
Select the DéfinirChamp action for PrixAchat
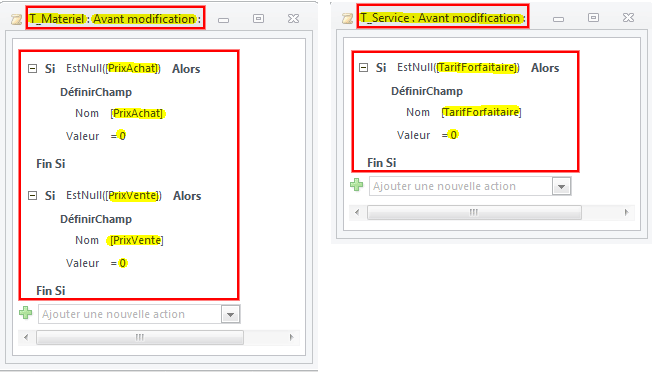coord(96,92)
